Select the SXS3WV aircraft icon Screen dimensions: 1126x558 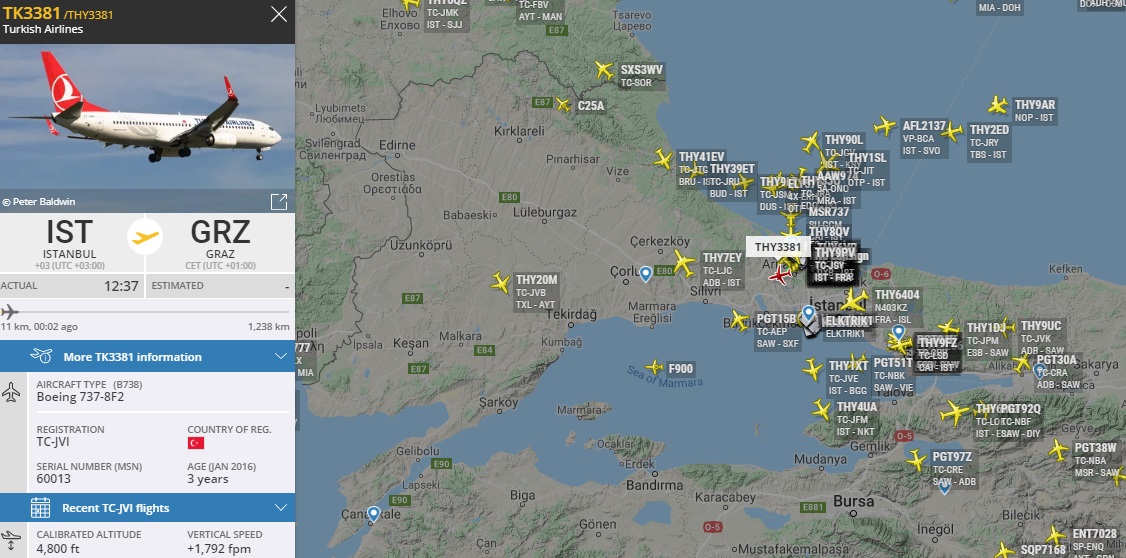click(605, 70)
